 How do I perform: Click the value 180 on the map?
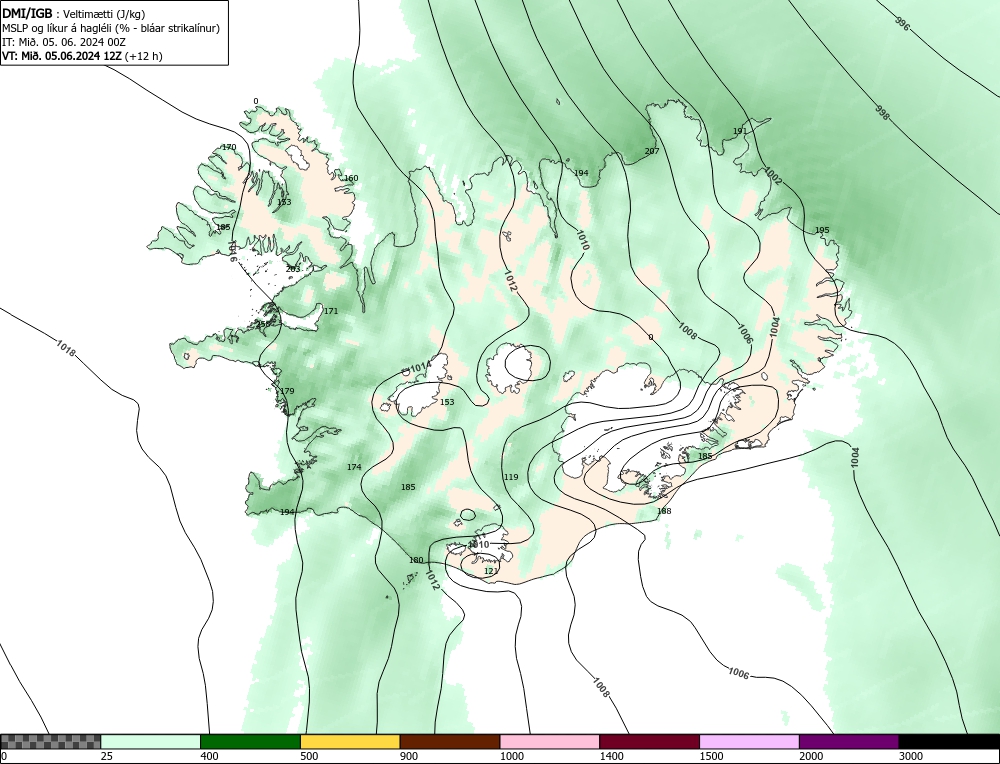click(416, 561)
